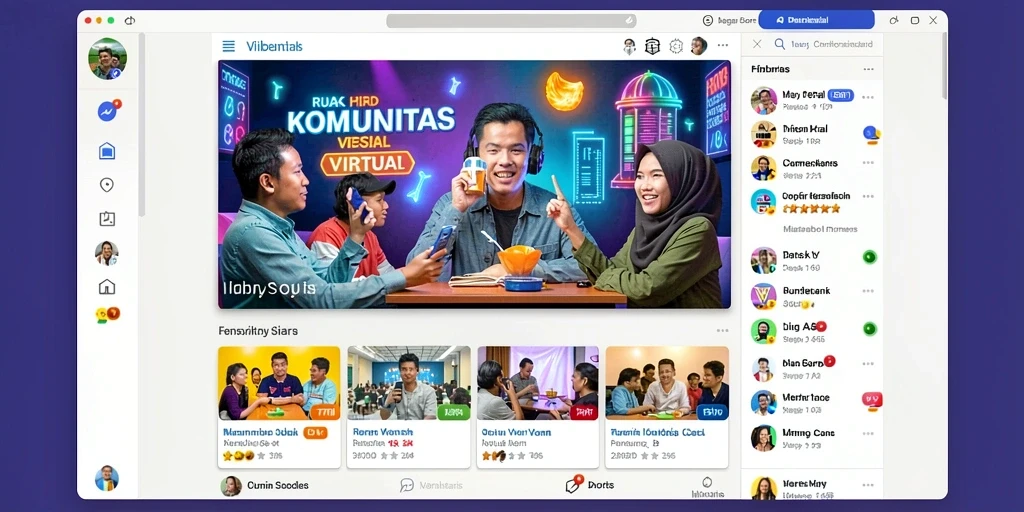Click the browser address bar at the top
The height and width of the screenshot is (512, 1024).
click(511, 21)
